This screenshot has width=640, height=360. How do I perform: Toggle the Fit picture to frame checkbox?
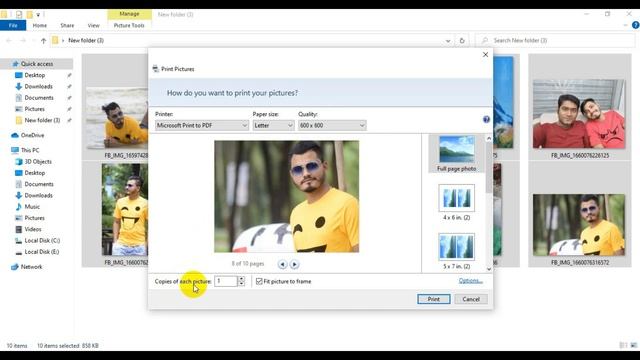coord(259,281)
